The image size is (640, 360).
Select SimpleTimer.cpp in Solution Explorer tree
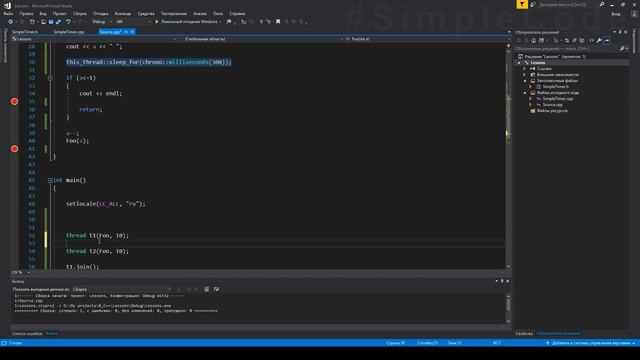558,98
